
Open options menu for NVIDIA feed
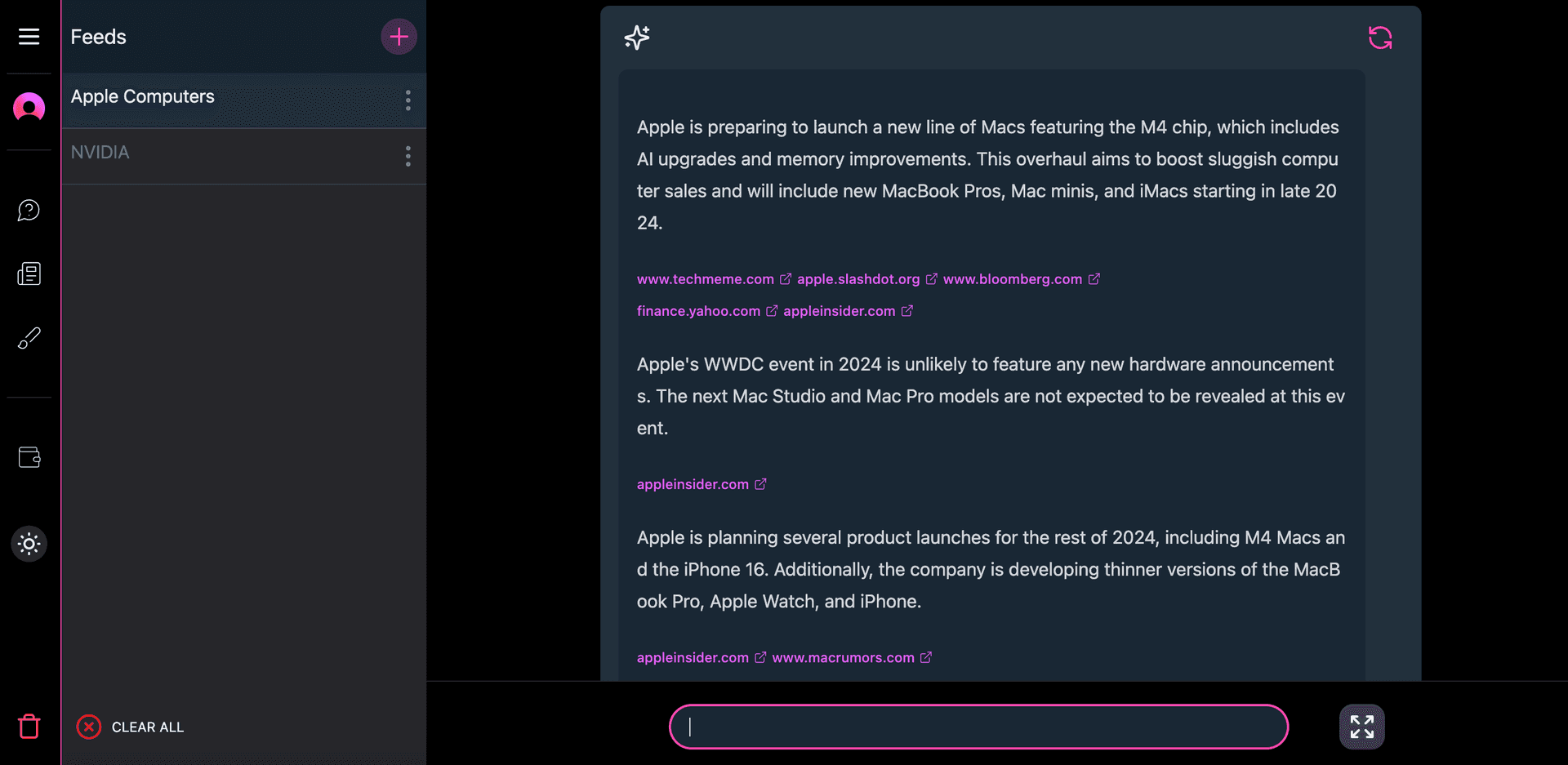click(x=408, y=156)
